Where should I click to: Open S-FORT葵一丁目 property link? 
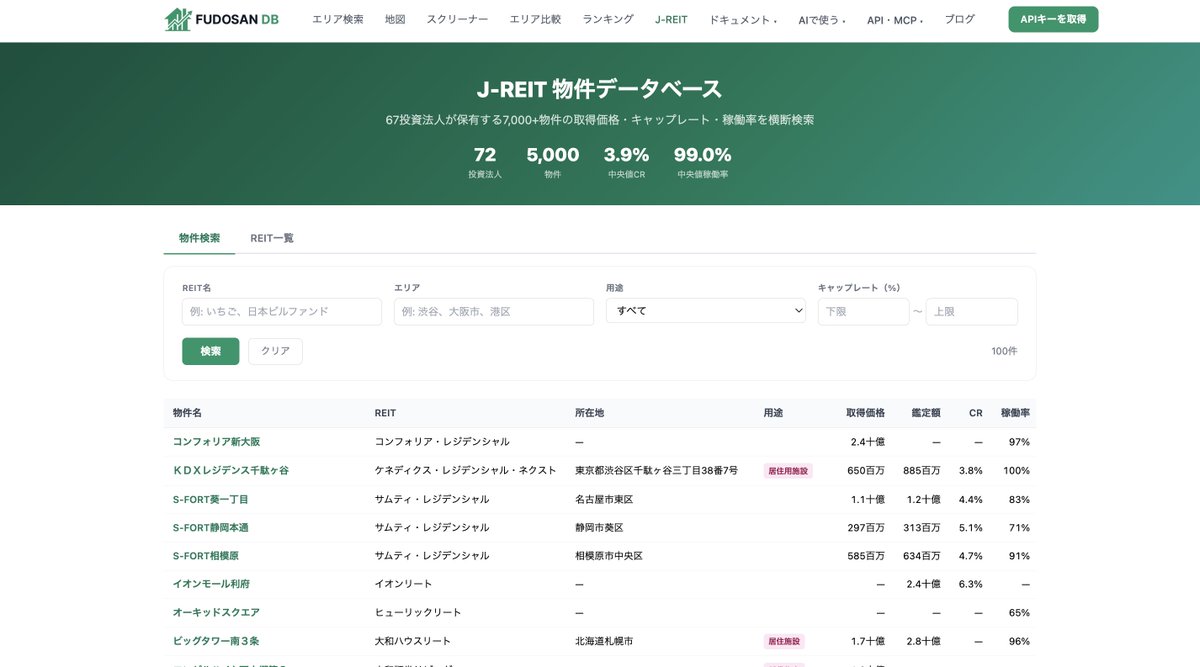pyautogui.click(x=210, y=499)
